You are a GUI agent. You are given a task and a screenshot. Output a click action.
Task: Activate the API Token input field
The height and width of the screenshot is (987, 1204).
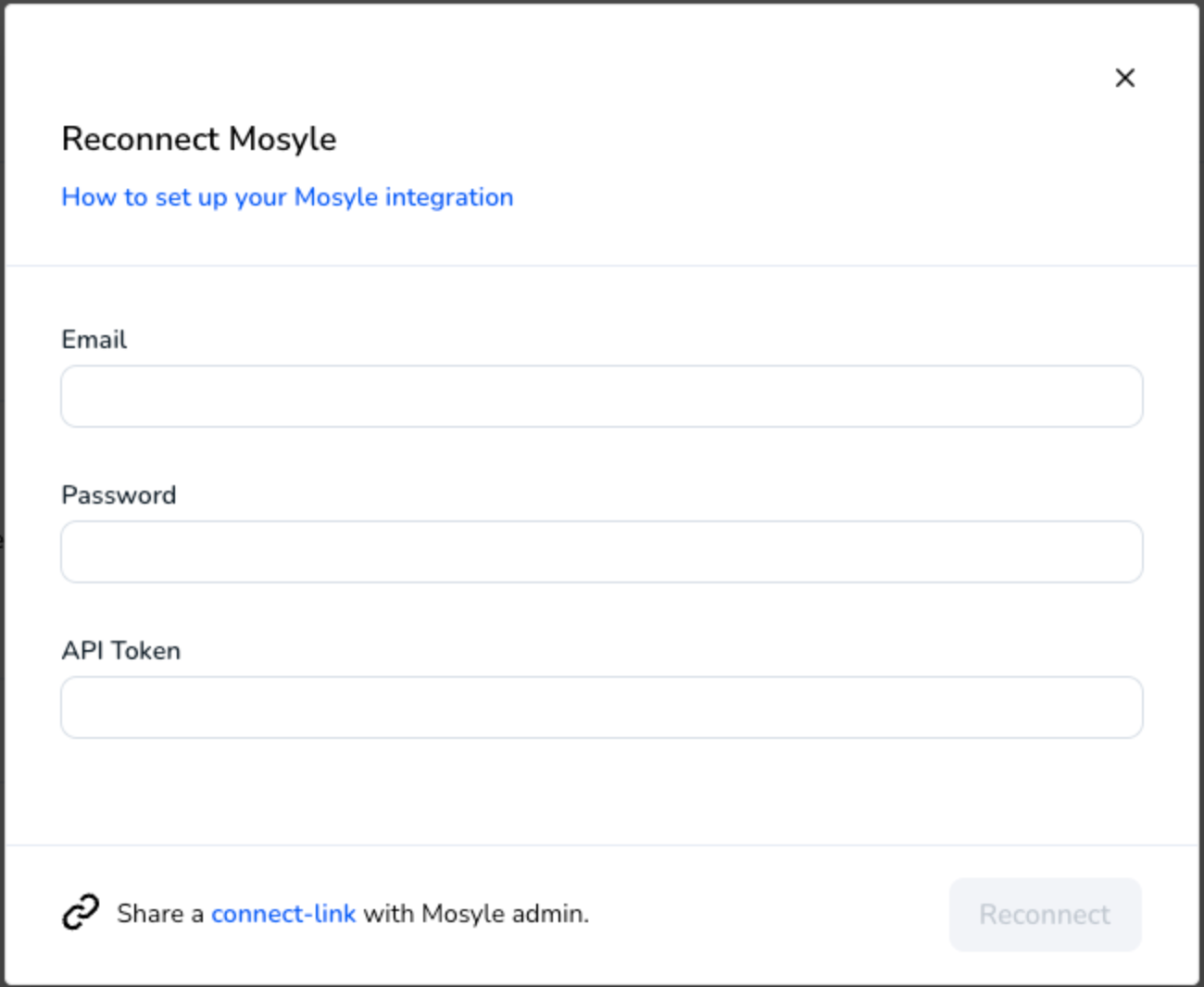click(x=602, y=707)
